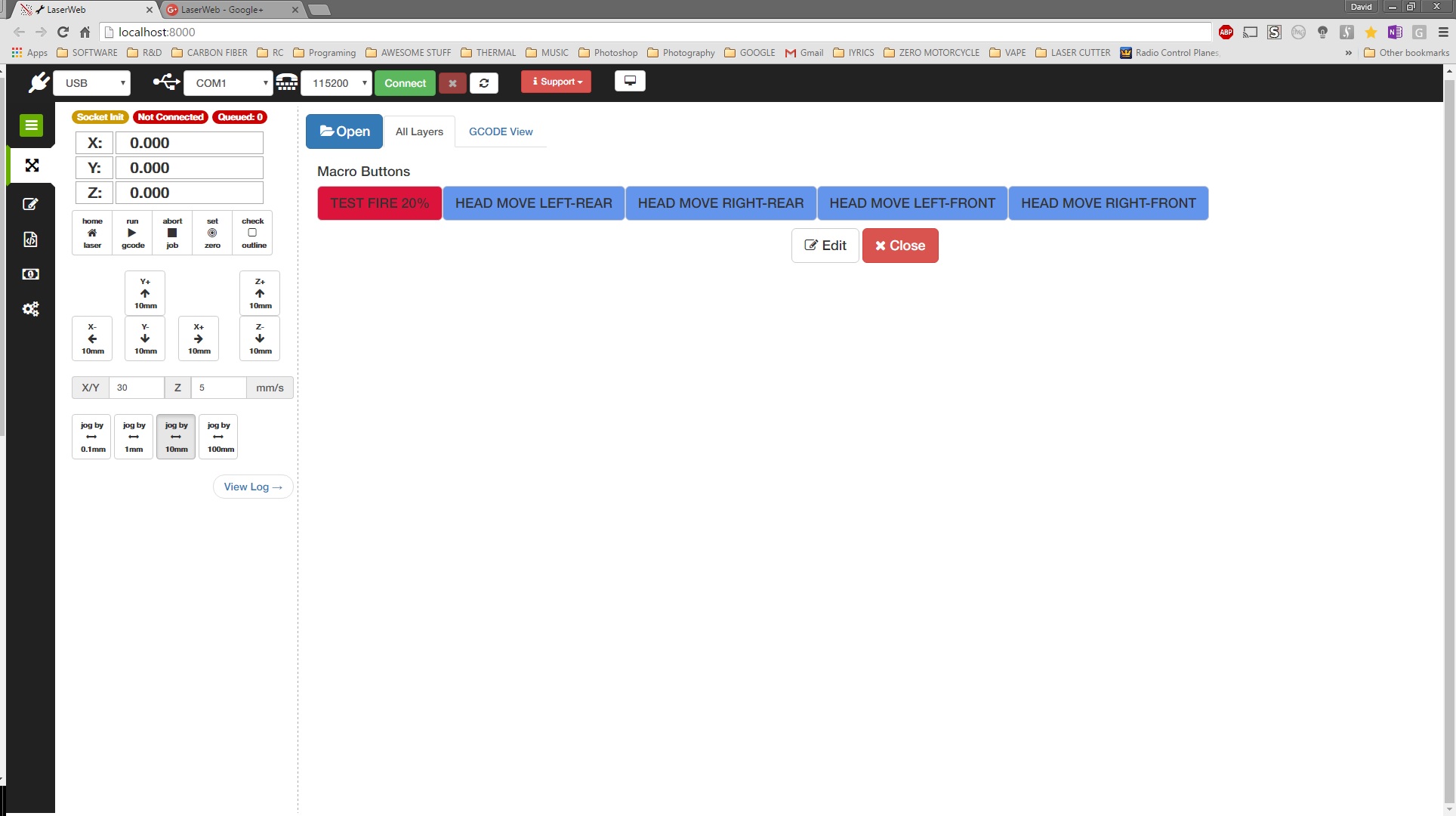
Task: Open the USB connection type dropdown
Action: coord(92,83)
